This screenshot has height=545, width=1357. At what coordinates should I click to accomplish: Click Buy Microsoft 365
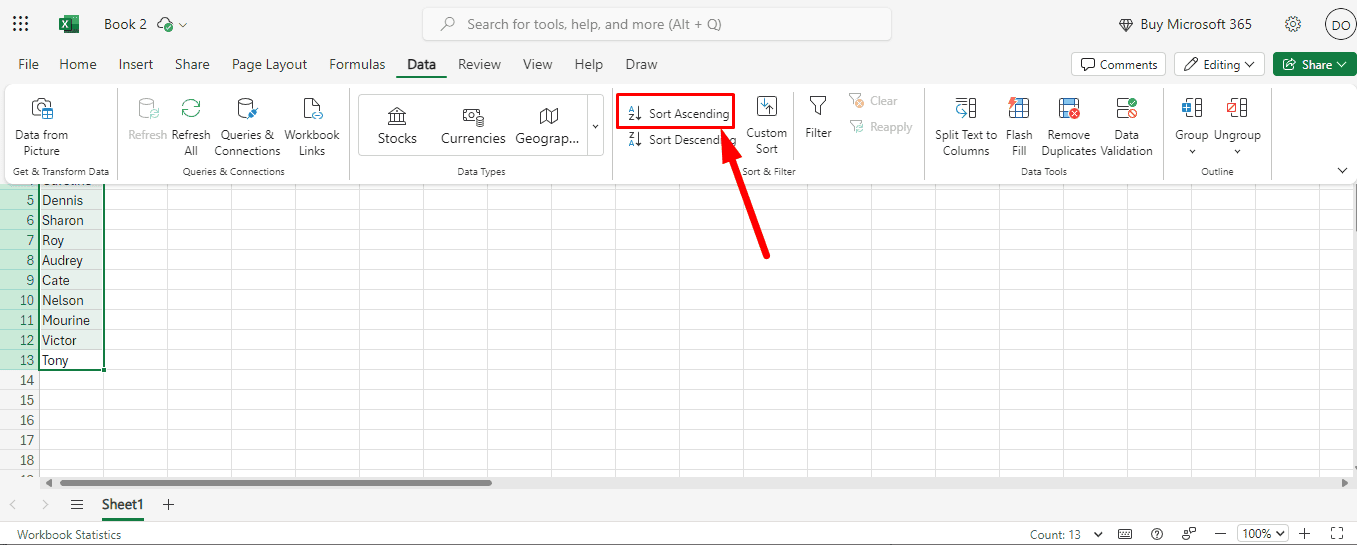(1184, 24)
